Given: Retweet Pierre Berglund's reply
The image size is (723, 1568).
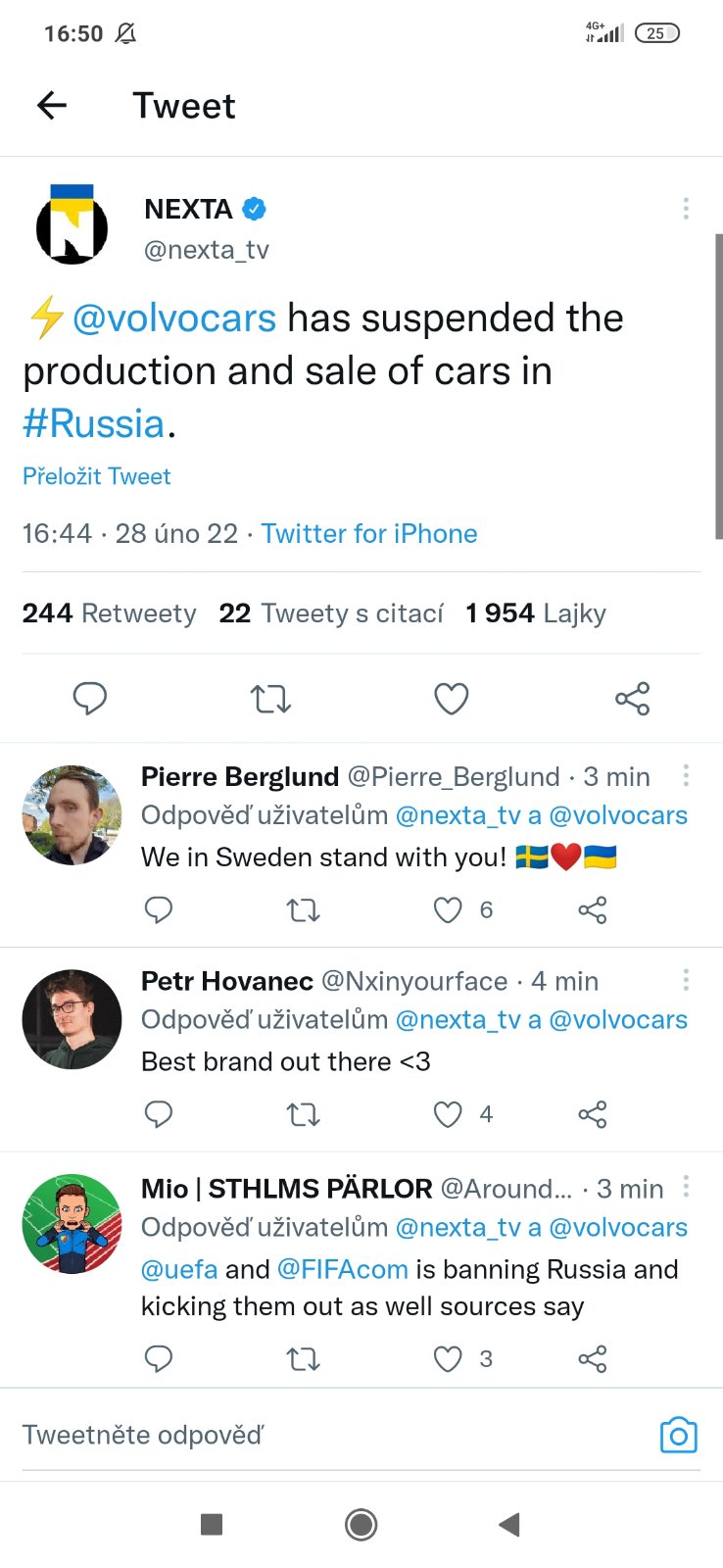Looking at the screenshot, I should (x=303, y=910).
